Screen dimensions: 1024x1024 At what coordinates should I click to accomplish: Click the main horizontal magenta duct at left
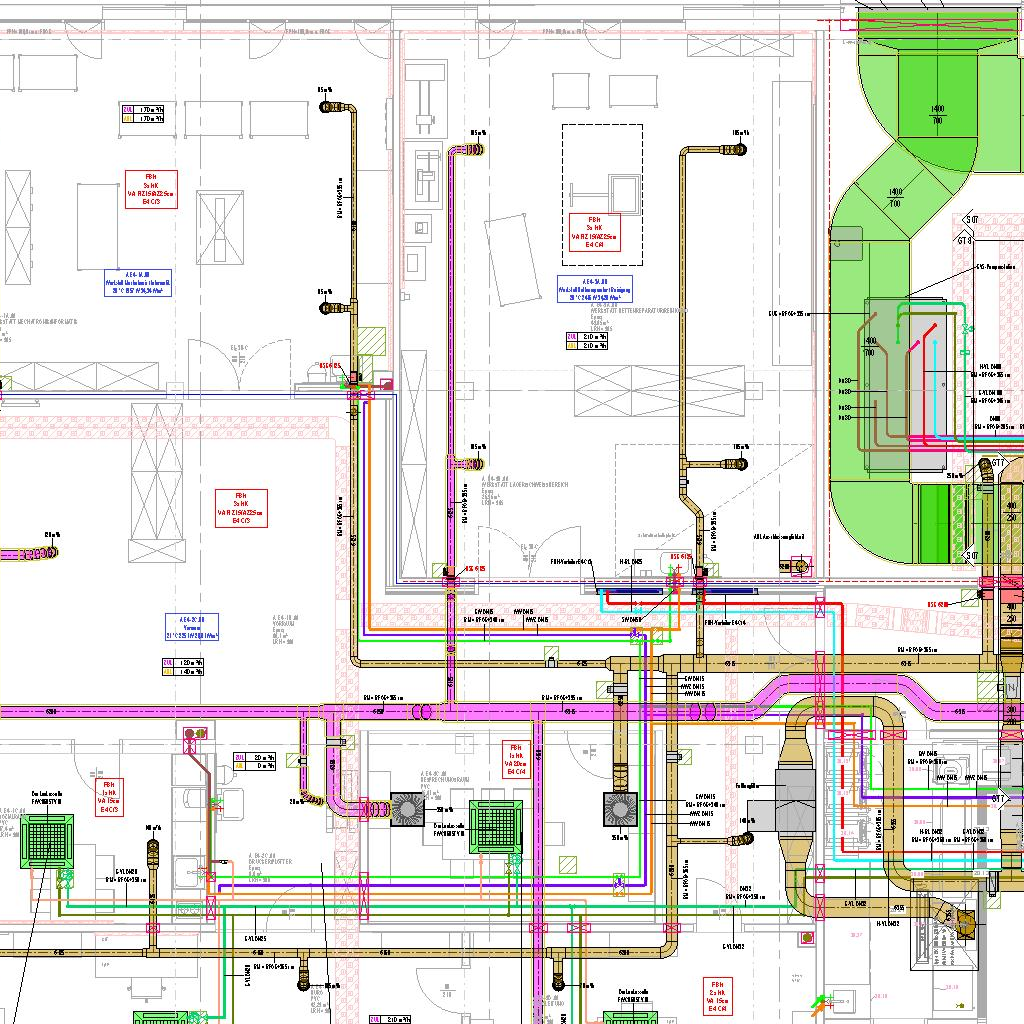point(150,712)
